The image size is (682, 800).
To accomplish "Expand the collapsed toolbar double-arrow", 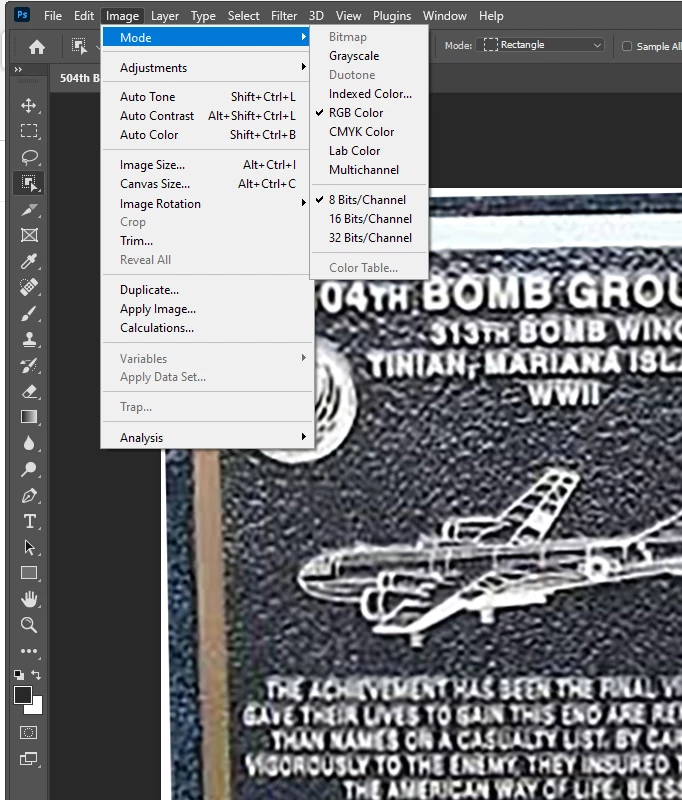I will (18, 69).
